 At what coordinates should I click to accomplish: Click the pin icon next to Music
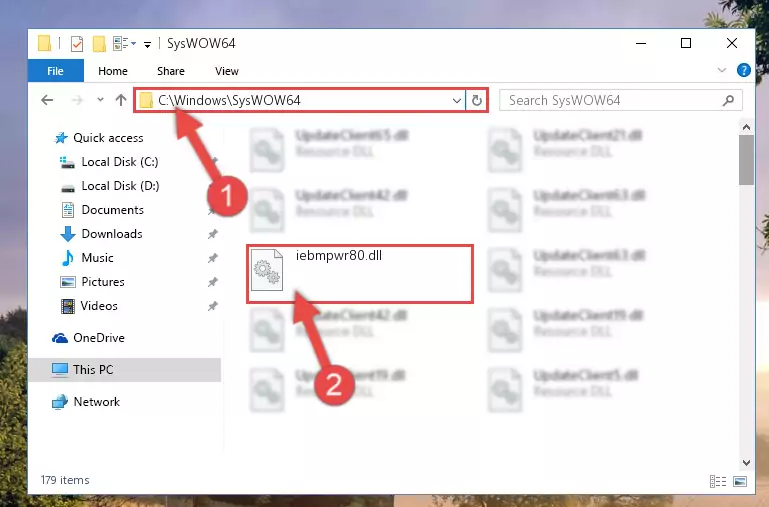point(212,258)
